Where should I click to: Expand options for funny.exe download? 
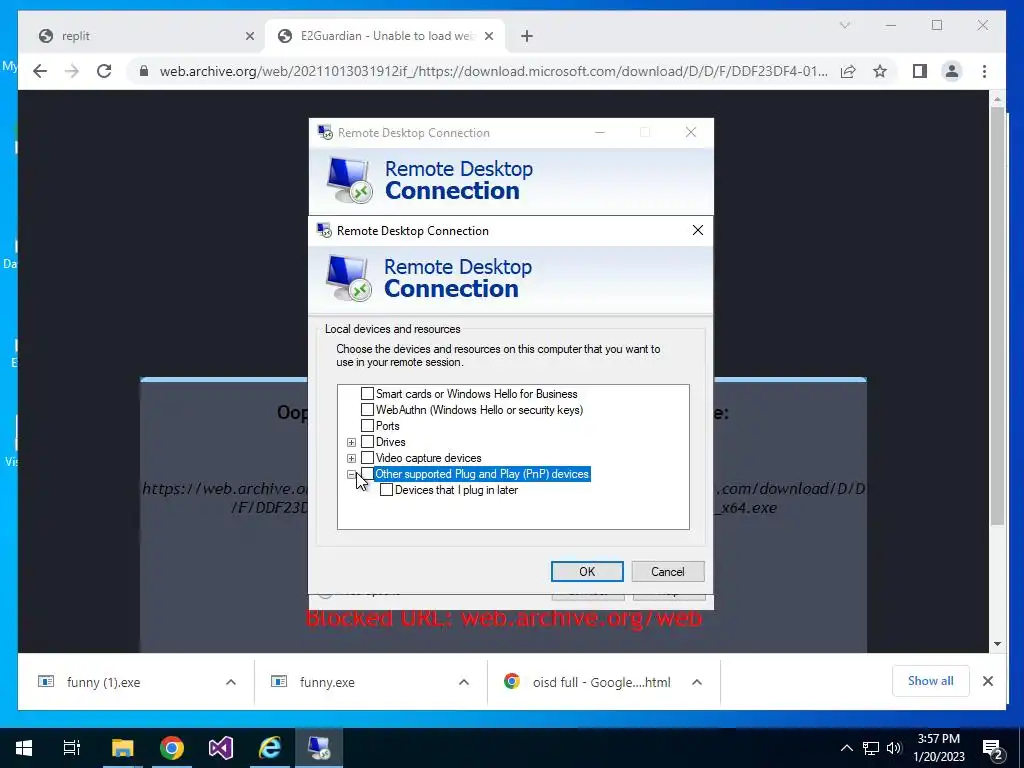coord(464,682)
